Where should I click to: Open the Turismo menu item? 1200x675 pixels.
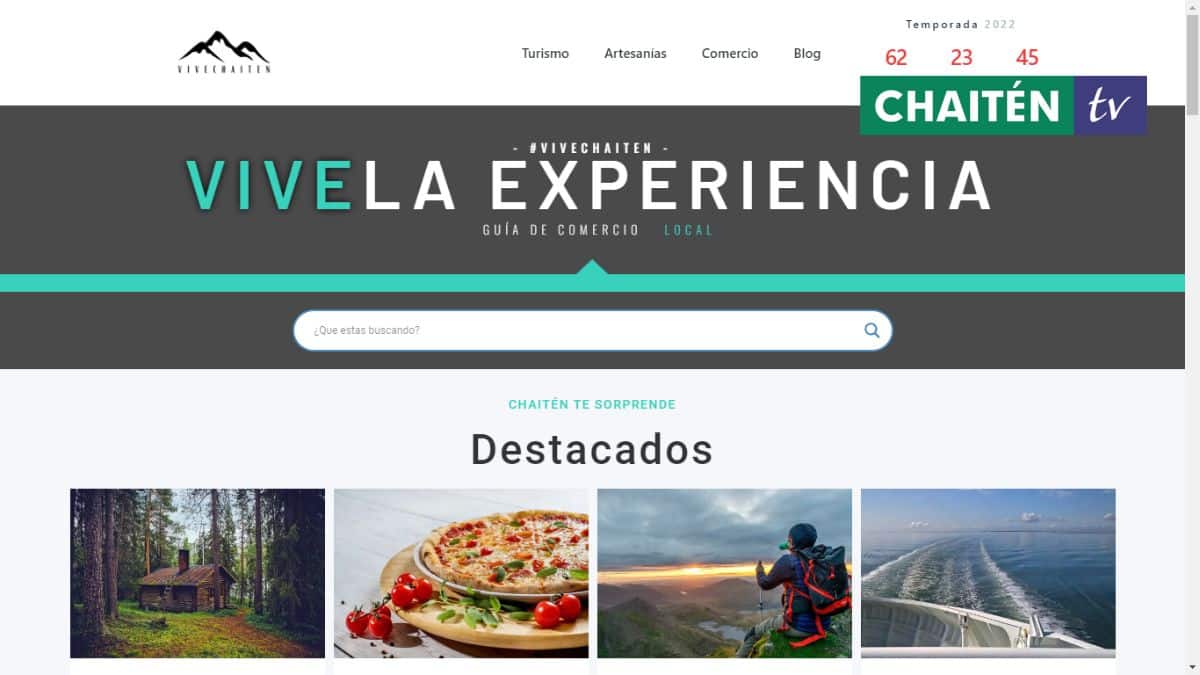pyautogui.click(x=545, y=54)
